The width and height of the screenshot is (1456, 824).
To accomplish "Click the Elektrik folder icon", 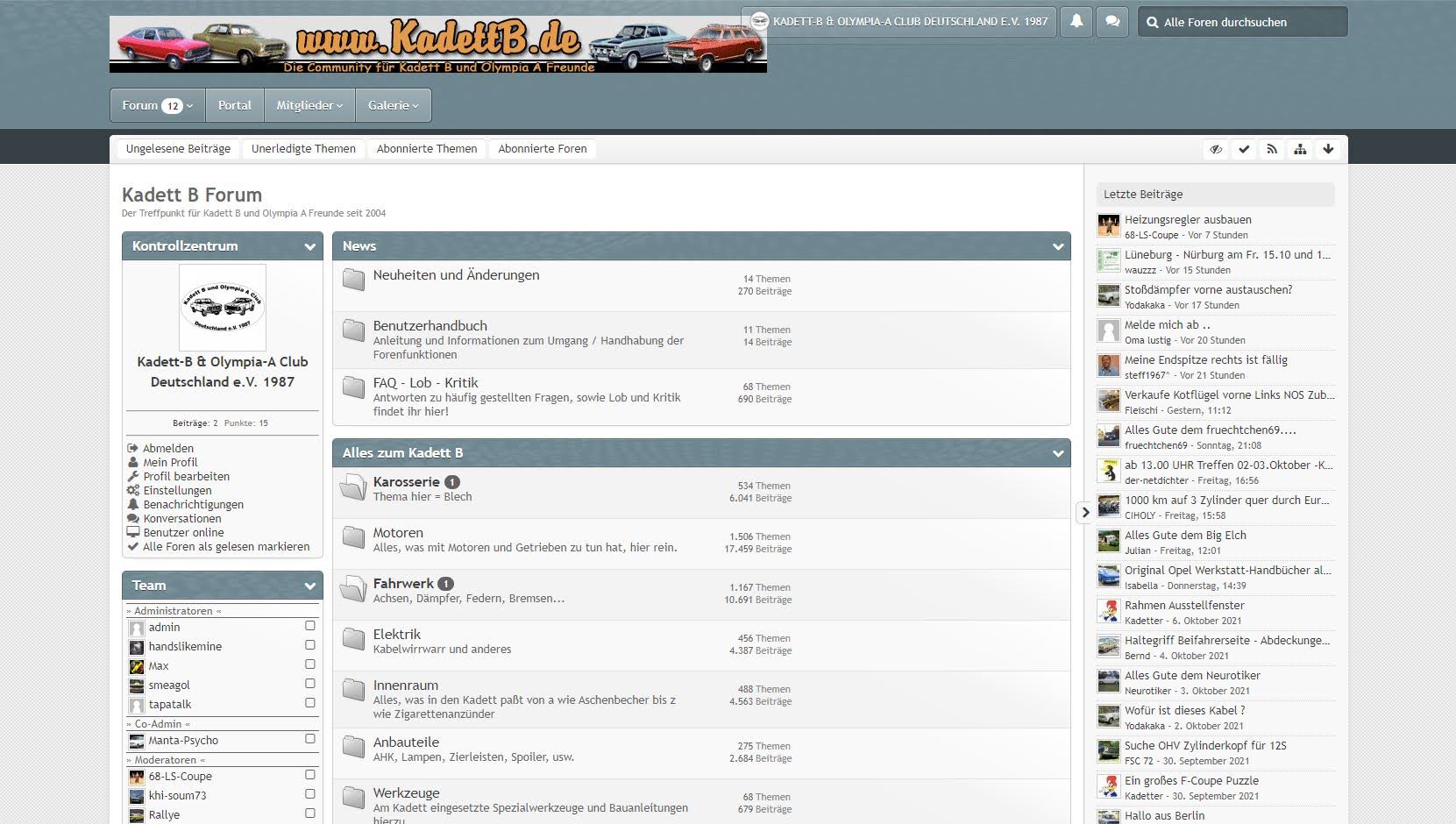I will [x=353, y=639].
